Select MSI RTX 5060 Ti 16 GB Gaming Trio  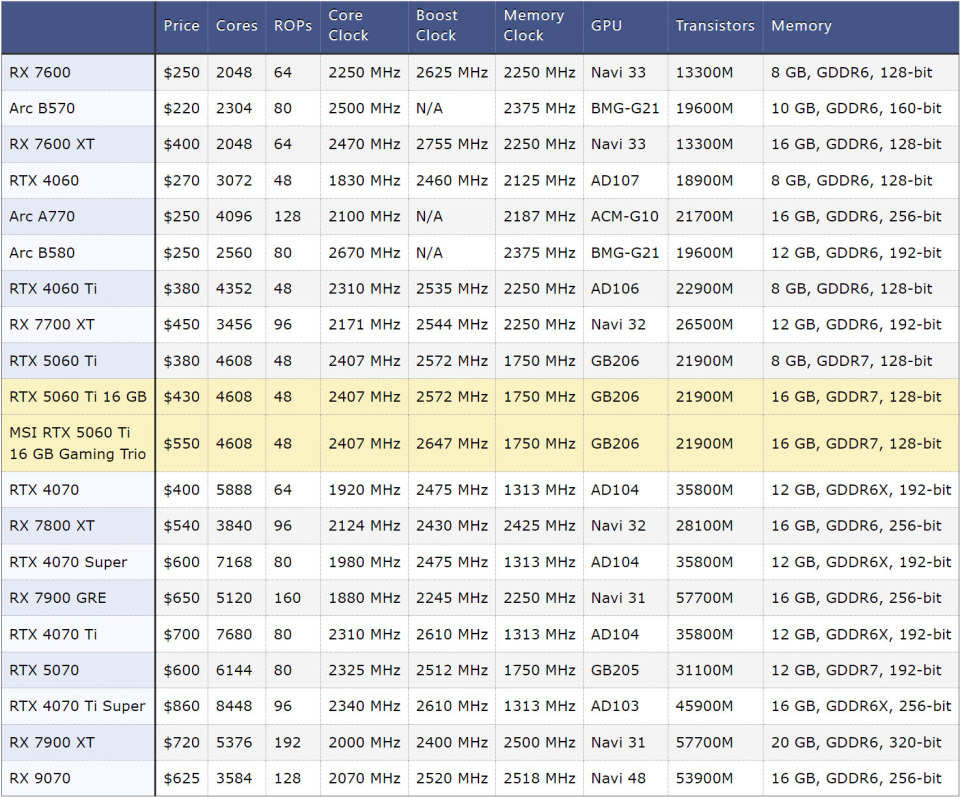point(78,443)
